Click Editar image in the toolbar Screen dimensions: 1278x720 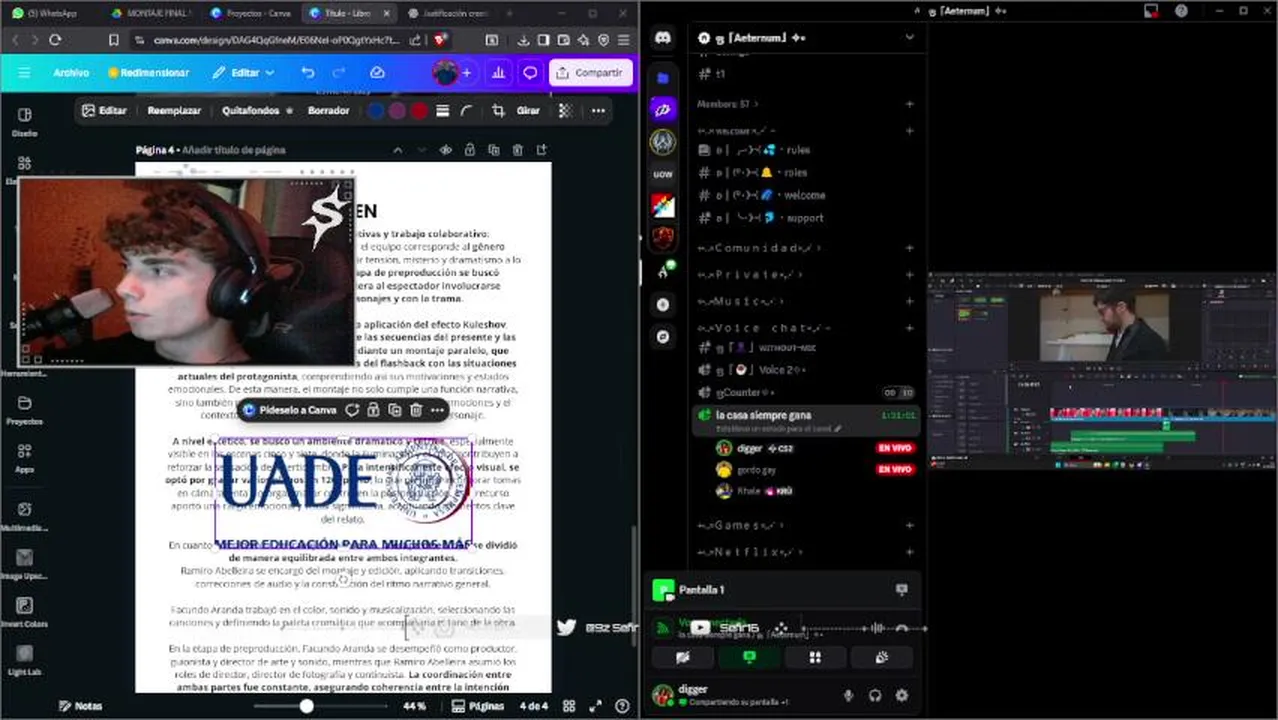click(x=104, y=111)
